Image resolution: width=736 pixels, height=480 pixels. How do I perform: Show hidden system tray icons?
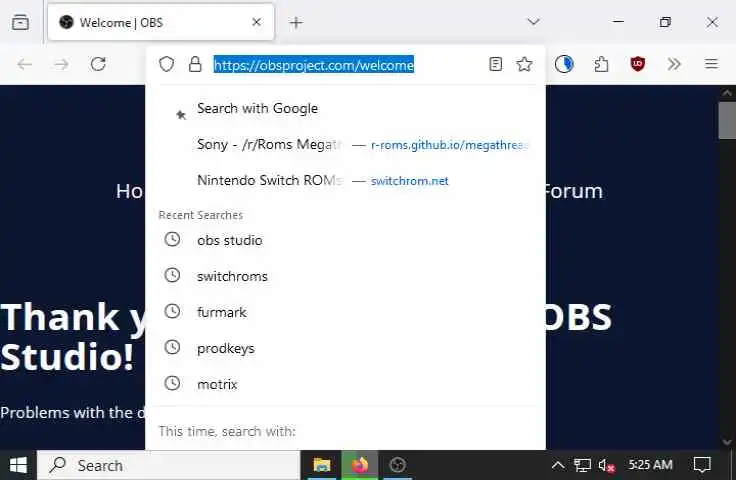pos(558,465)
